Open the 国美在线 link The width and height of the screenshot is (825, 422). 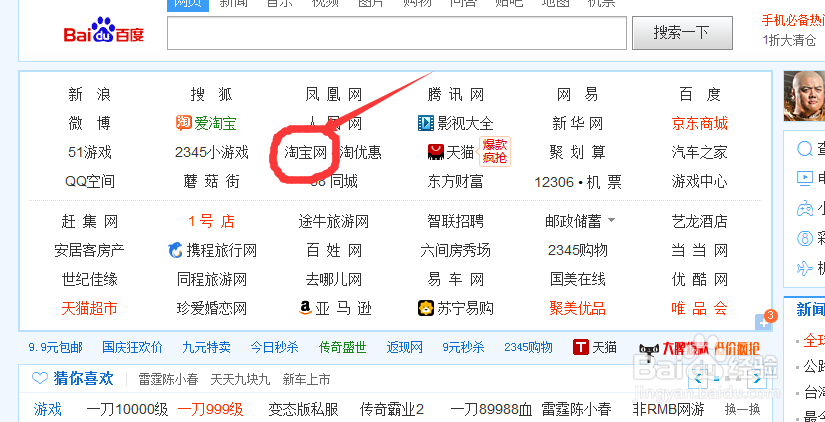(578, 279)
